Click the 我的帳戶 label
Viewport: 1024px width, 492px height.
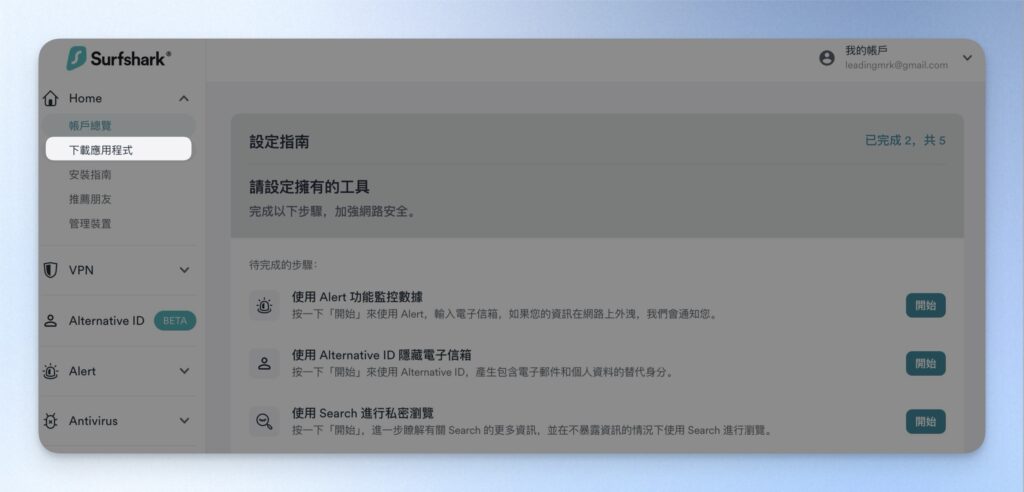(x=866, y=51)
